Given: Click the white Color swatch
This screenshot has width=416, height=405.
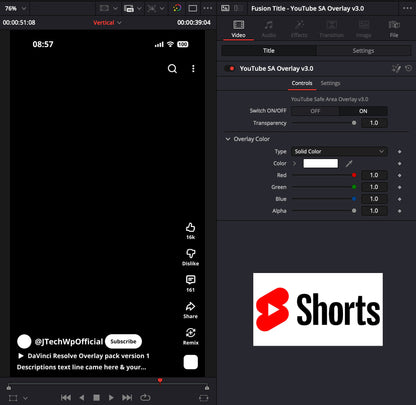Looking at the screenshot, I should [320, 163].
